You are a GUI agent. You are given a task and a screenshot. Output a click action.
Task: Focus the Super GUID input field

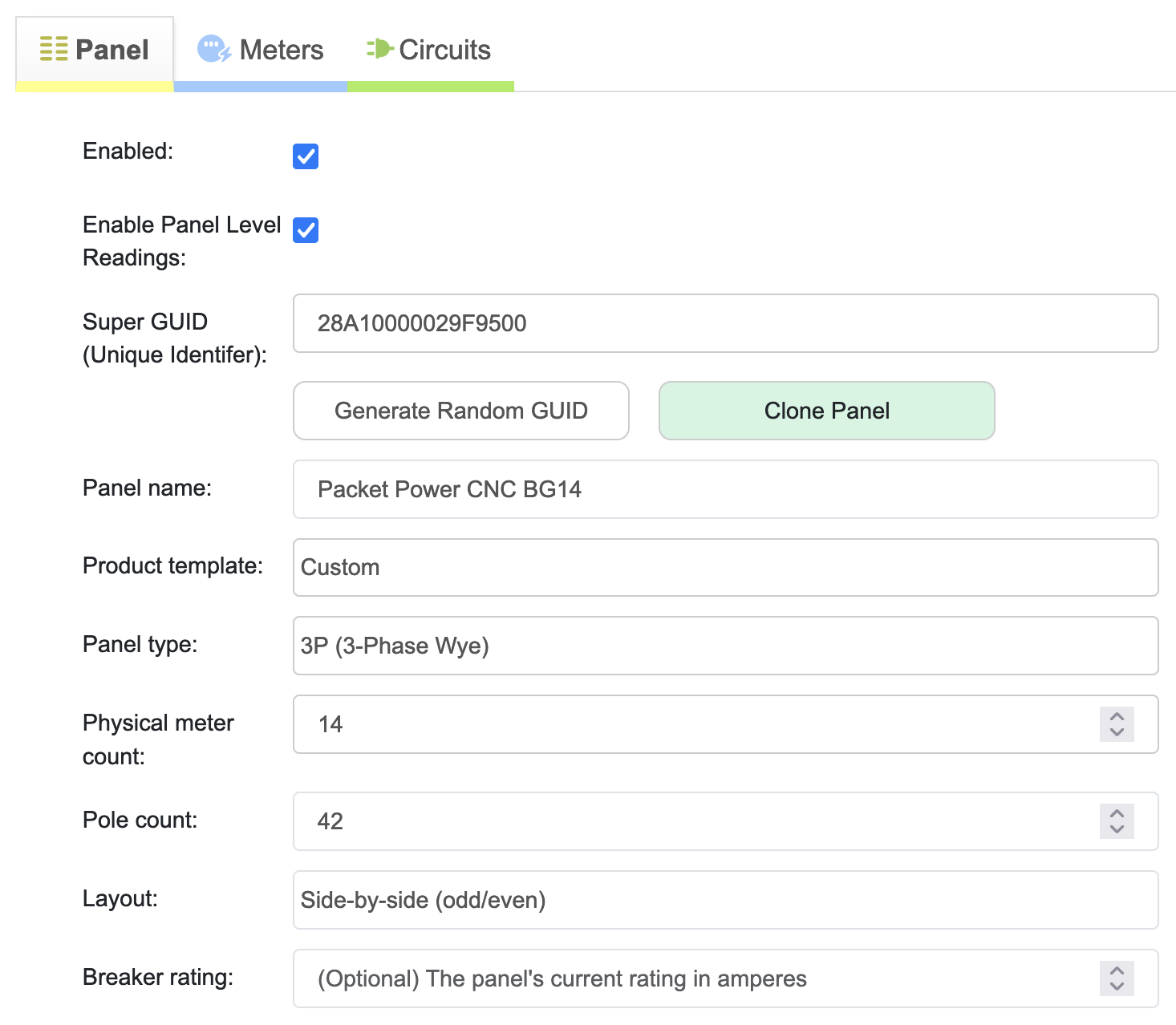click(725, 323)
